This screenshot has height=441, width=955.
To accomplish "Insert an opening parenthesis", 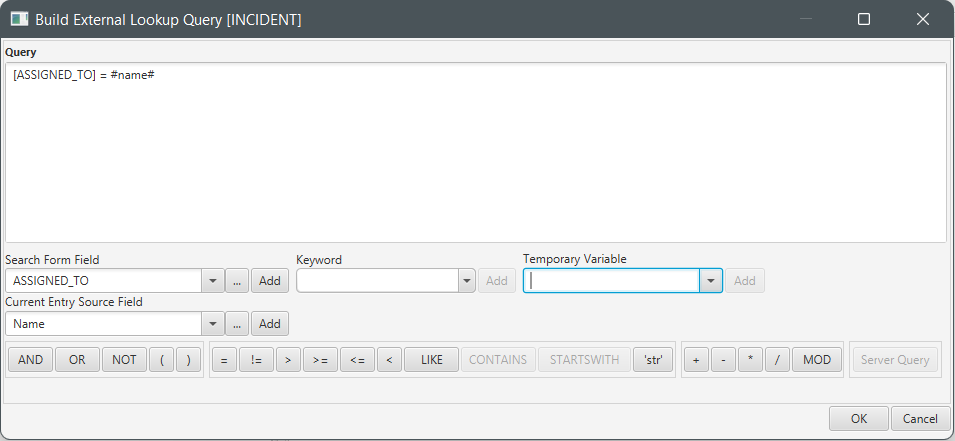I will coord(162,360).
